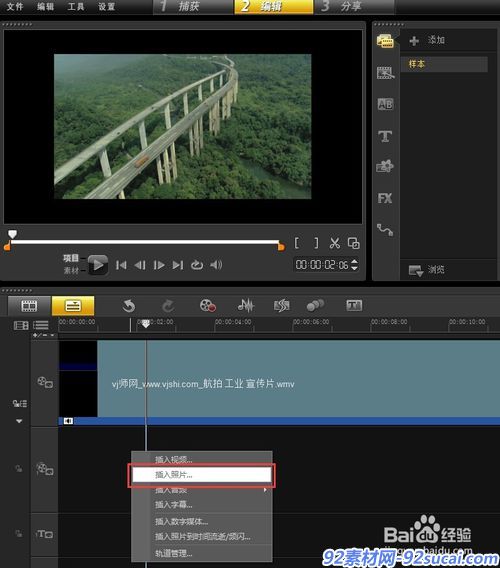The height and width of the screenshot is (568, 500).
Task: Select 素材 playback mode
Action: coord(71,270)
